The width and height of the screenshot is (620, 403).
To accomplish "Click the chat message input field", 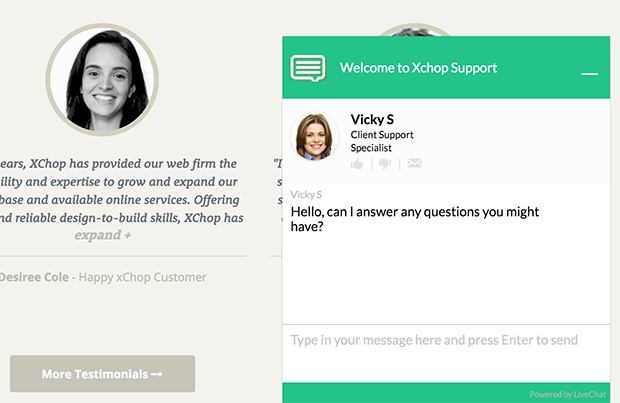I will [445, 341].
